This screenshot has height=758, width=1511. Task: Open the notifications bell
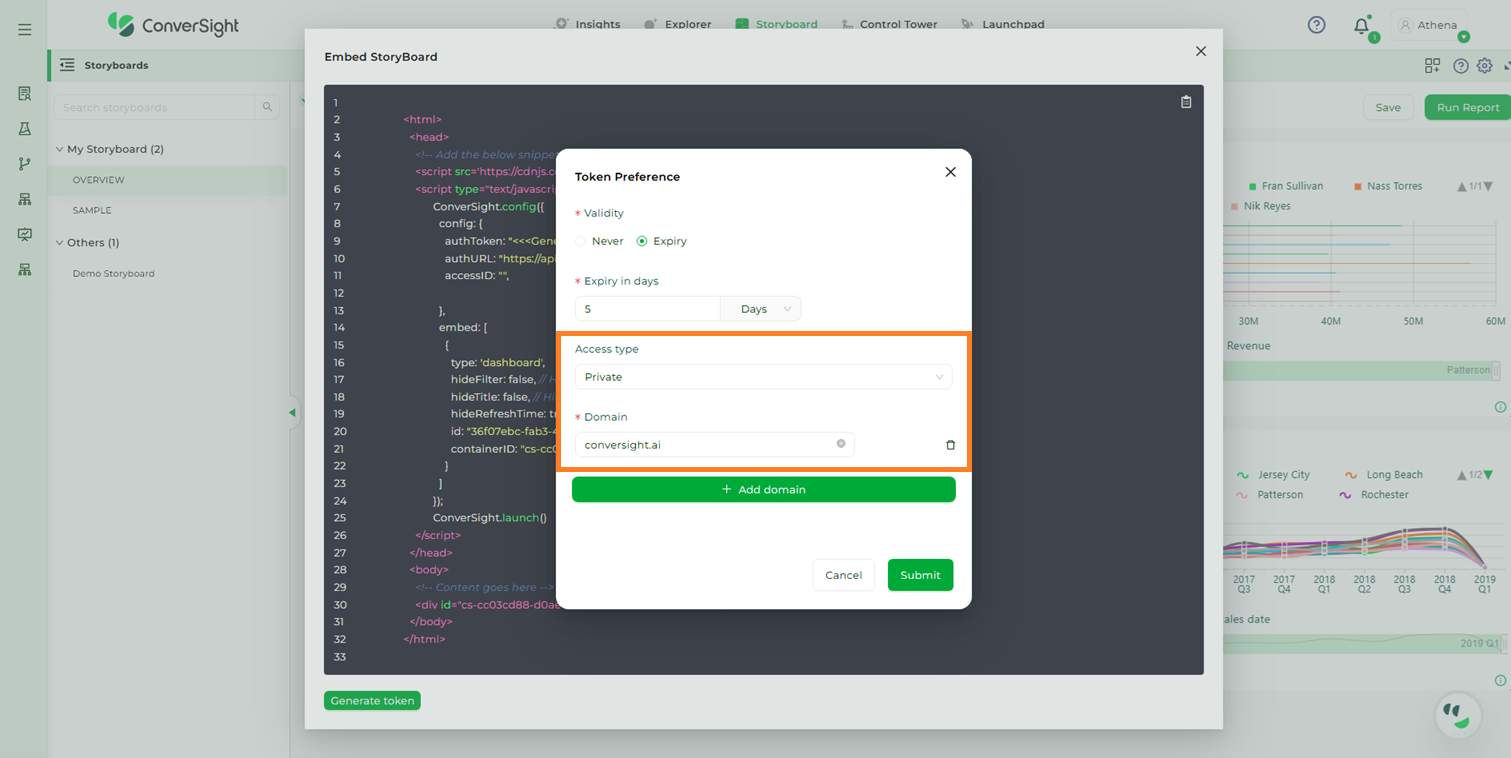point(1361,26)
